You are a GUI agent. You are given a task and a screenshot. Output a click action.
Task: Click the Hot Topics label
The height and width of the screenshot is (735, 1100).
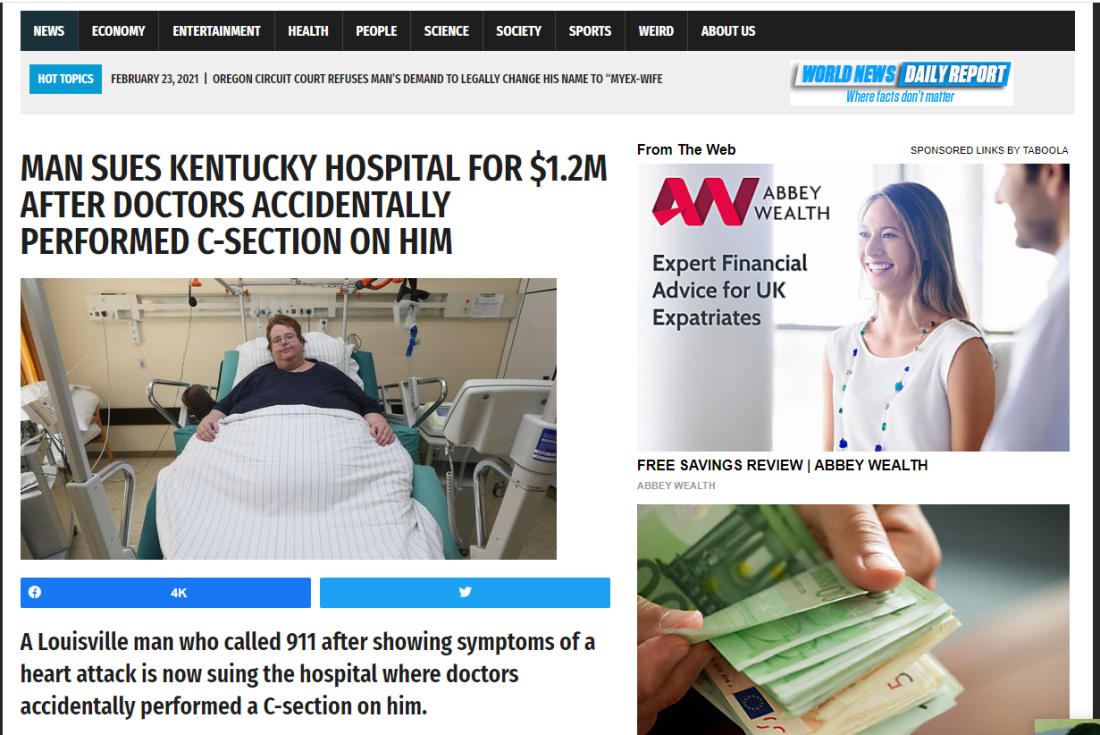coord(65,79)
